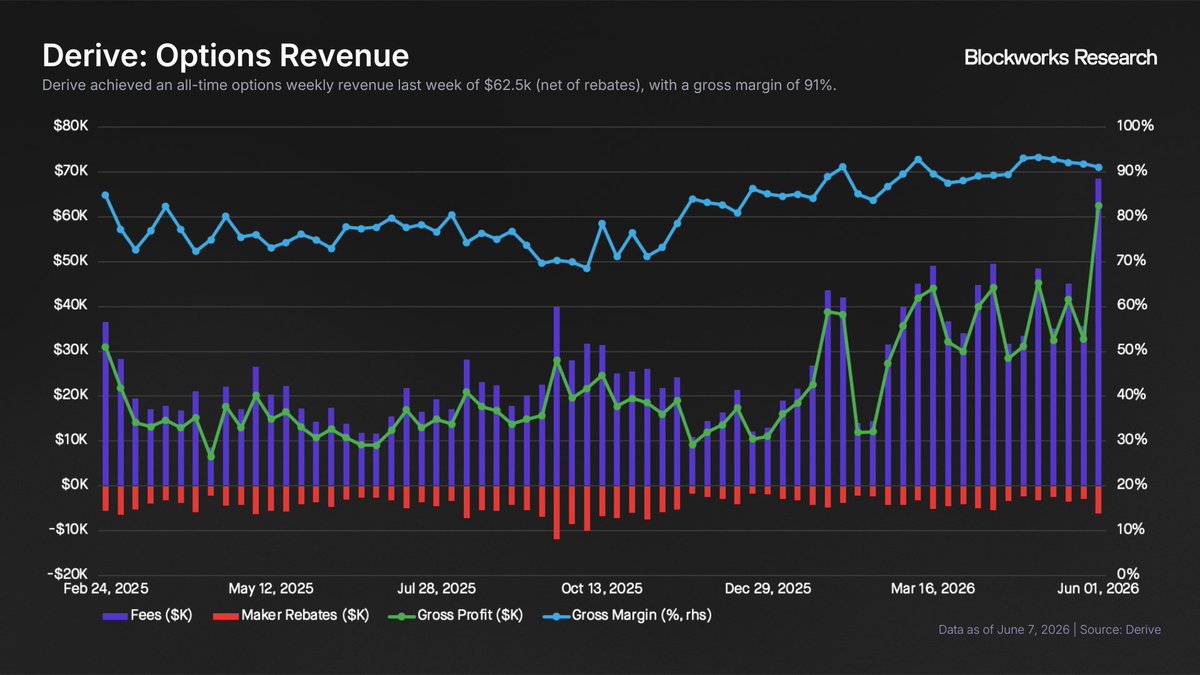1200x675 pixels.
Task: Click the $10K left axis label
Action: click(x=73, y=440)
